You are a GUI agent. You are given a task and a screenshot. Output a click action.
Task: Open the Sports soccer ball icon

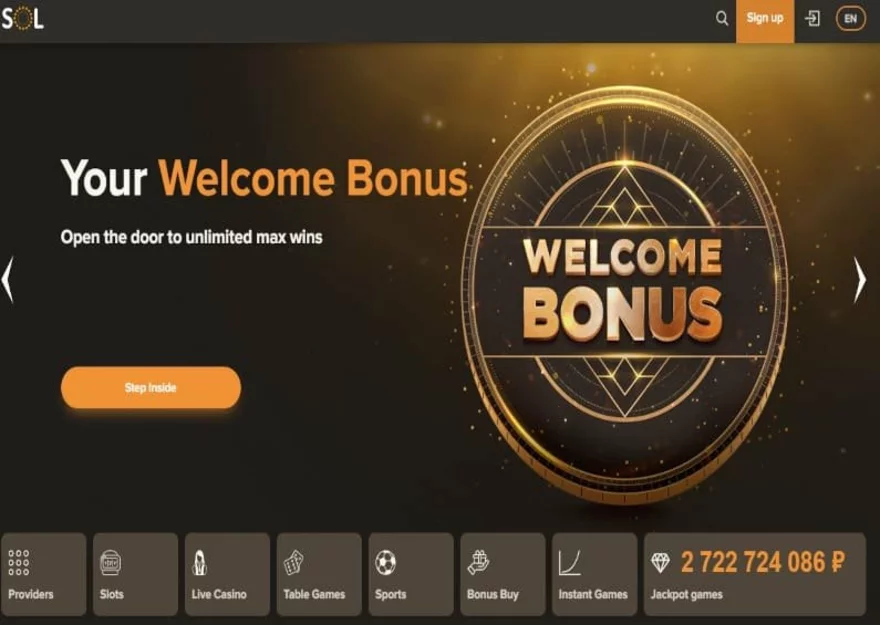pyautogui.click(x=386, y=563)
